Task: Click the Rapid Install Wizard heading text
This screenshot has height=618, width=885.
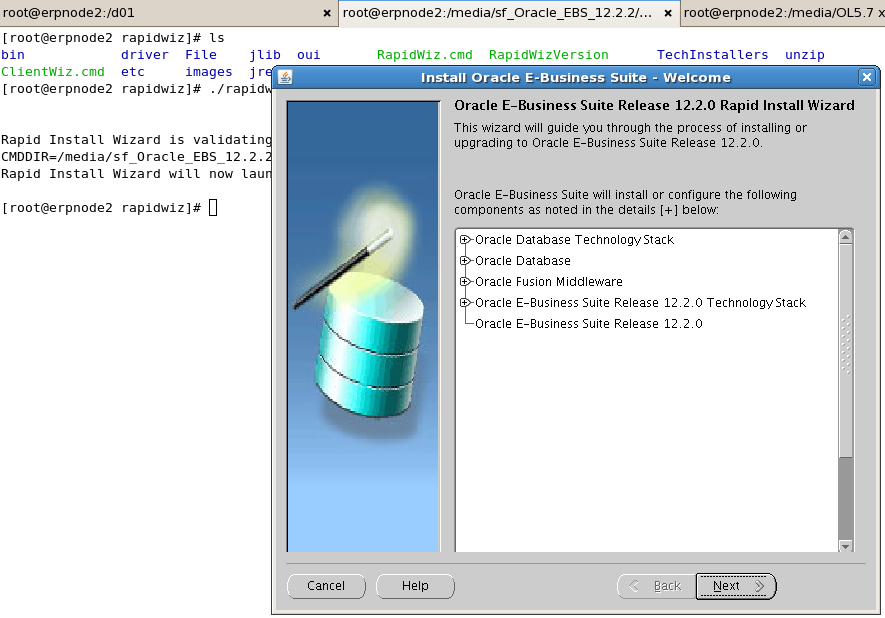Action: (x=654, y=106)
